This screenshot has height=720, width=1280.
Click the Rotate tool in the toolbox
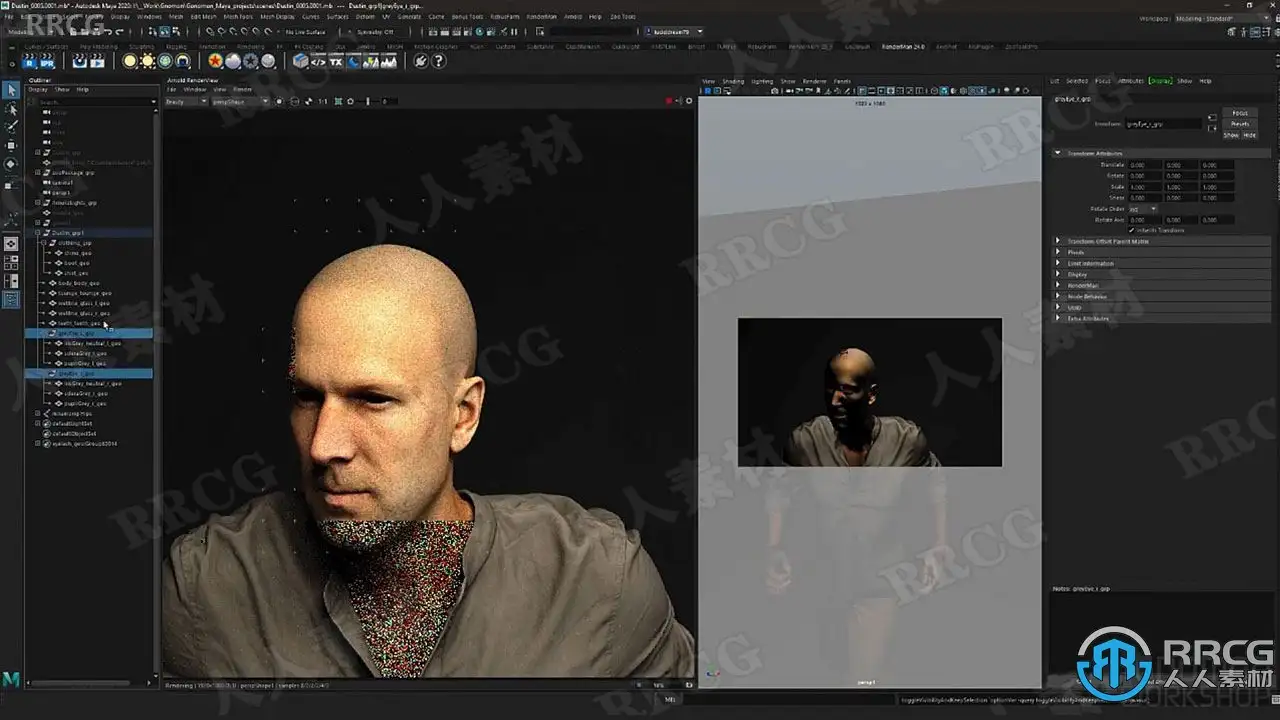pyautogui.click(x=12, y=164)
